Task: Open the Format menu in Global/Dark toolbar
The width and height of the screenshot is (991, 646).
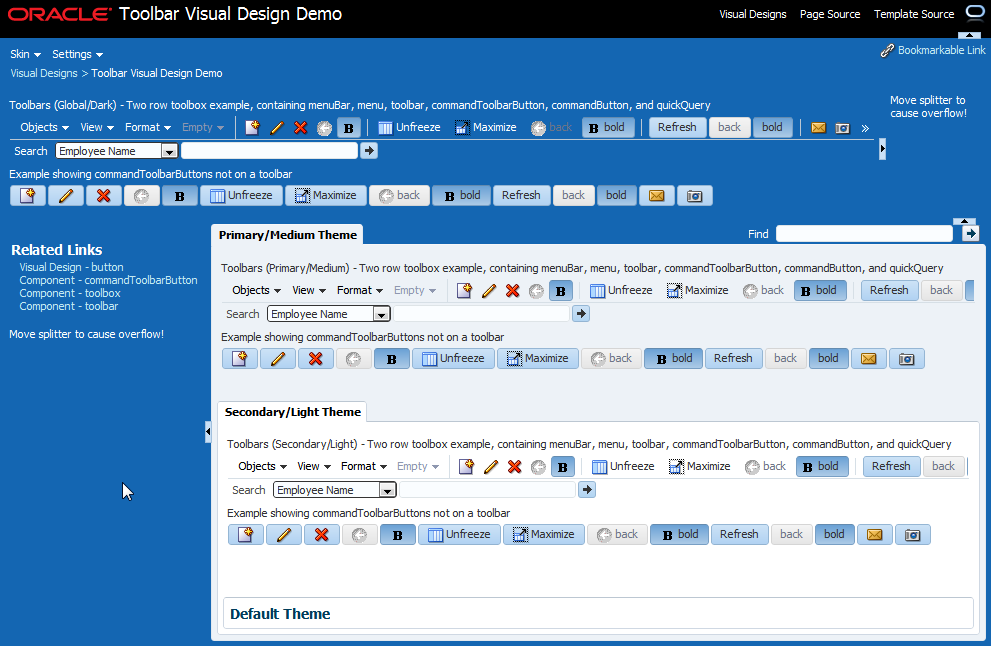Action: point(148,128)
